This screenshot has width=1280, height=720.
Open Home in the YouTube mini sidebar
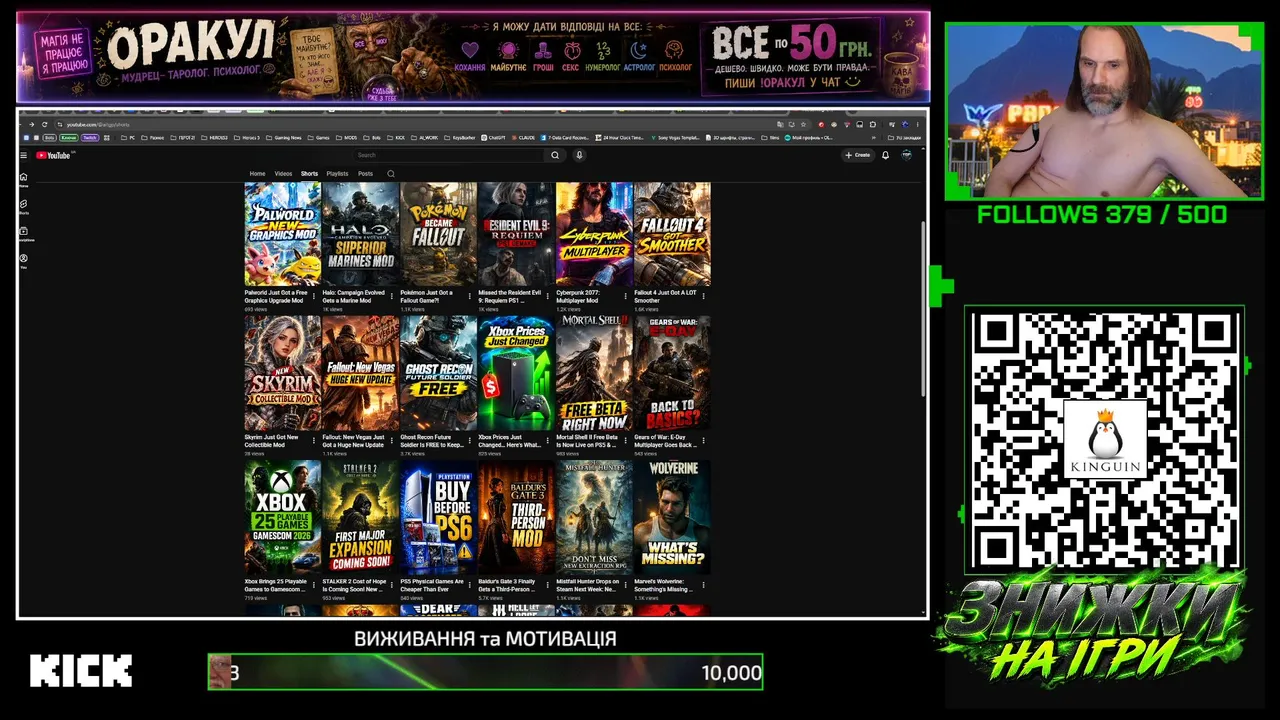(x=24, y=179)
